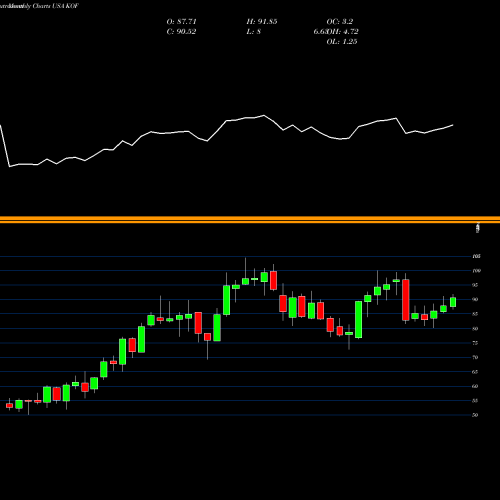Click the 100 price axis label

click(x=476, y=271)
